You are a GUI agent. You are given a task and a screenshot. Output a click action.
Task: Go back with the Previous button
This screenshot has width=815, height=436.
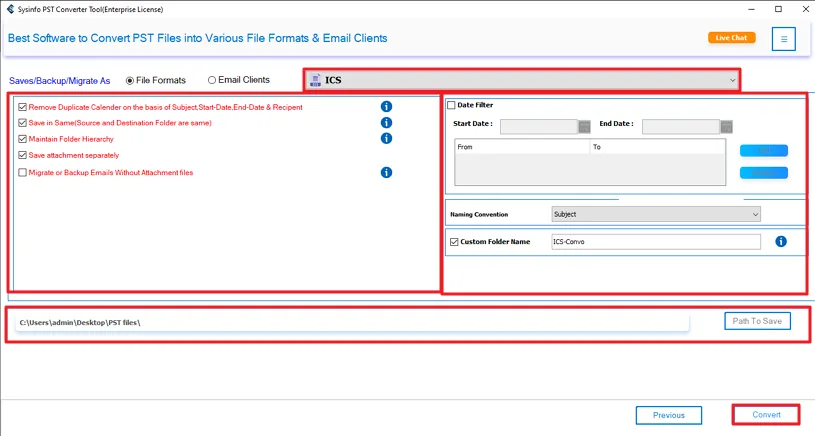click(669, 415)
